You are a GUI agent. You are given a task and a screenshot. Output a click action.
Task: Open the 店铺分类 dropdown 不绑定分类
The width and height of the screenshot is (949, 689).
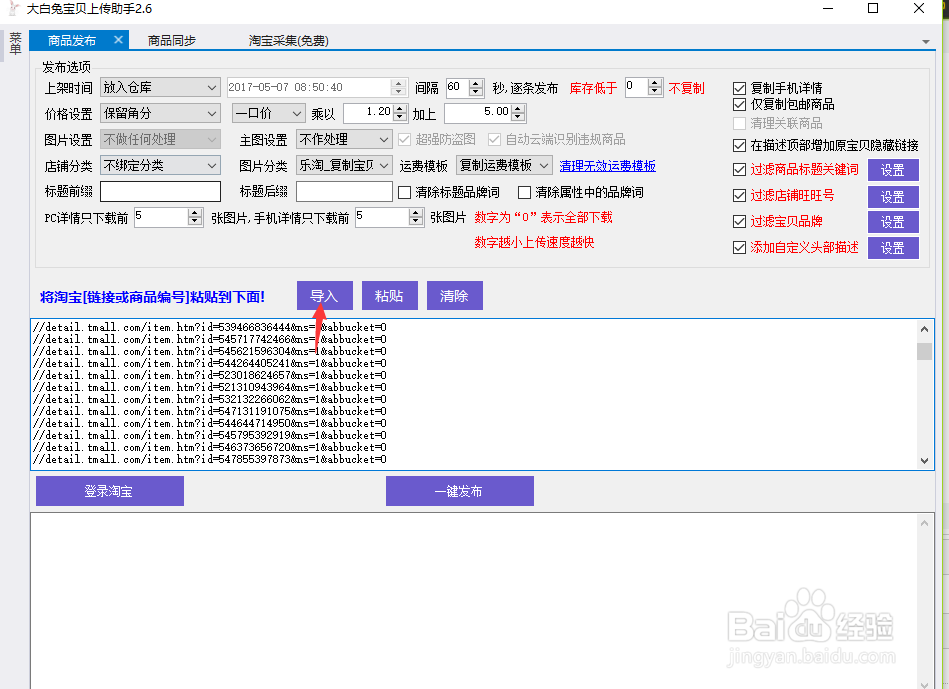tap(160, 165)
